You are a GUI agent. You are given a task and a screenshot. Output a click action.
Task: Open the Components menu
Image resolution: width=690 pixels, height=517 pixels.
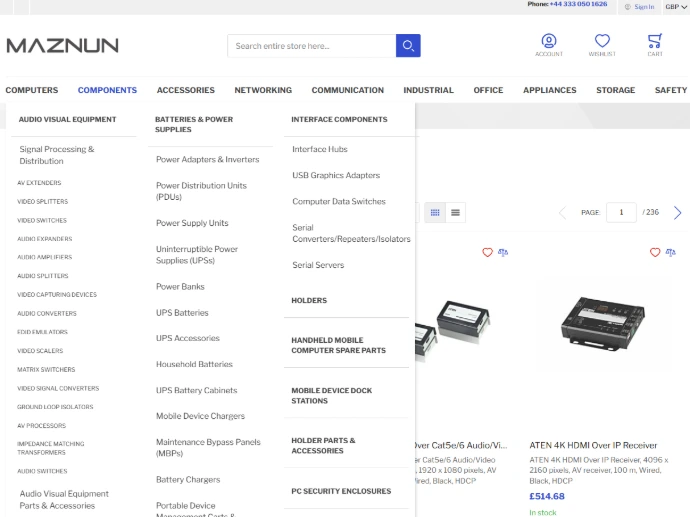point(107,90)
